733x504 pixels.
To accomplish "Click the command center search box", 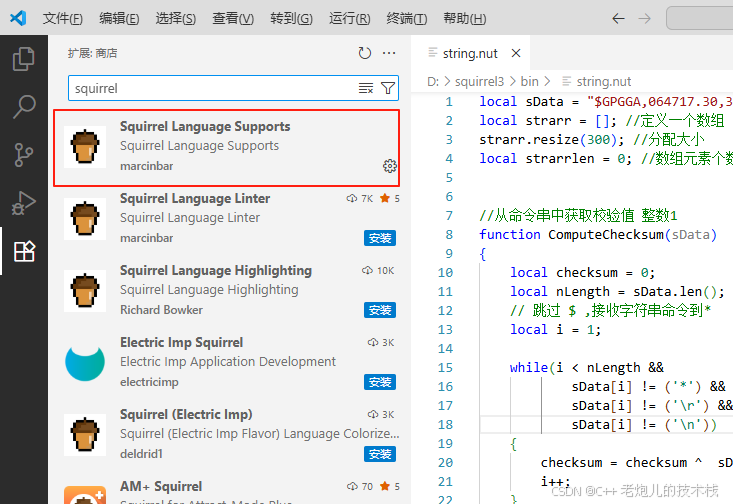I will [x=699, y=19].
